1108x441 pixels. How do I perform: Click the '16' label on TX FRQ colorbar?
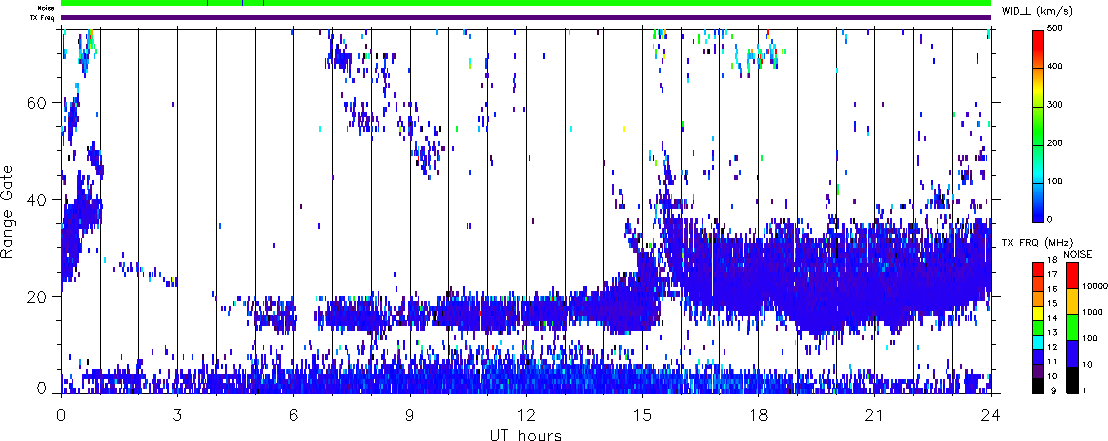1052,289
